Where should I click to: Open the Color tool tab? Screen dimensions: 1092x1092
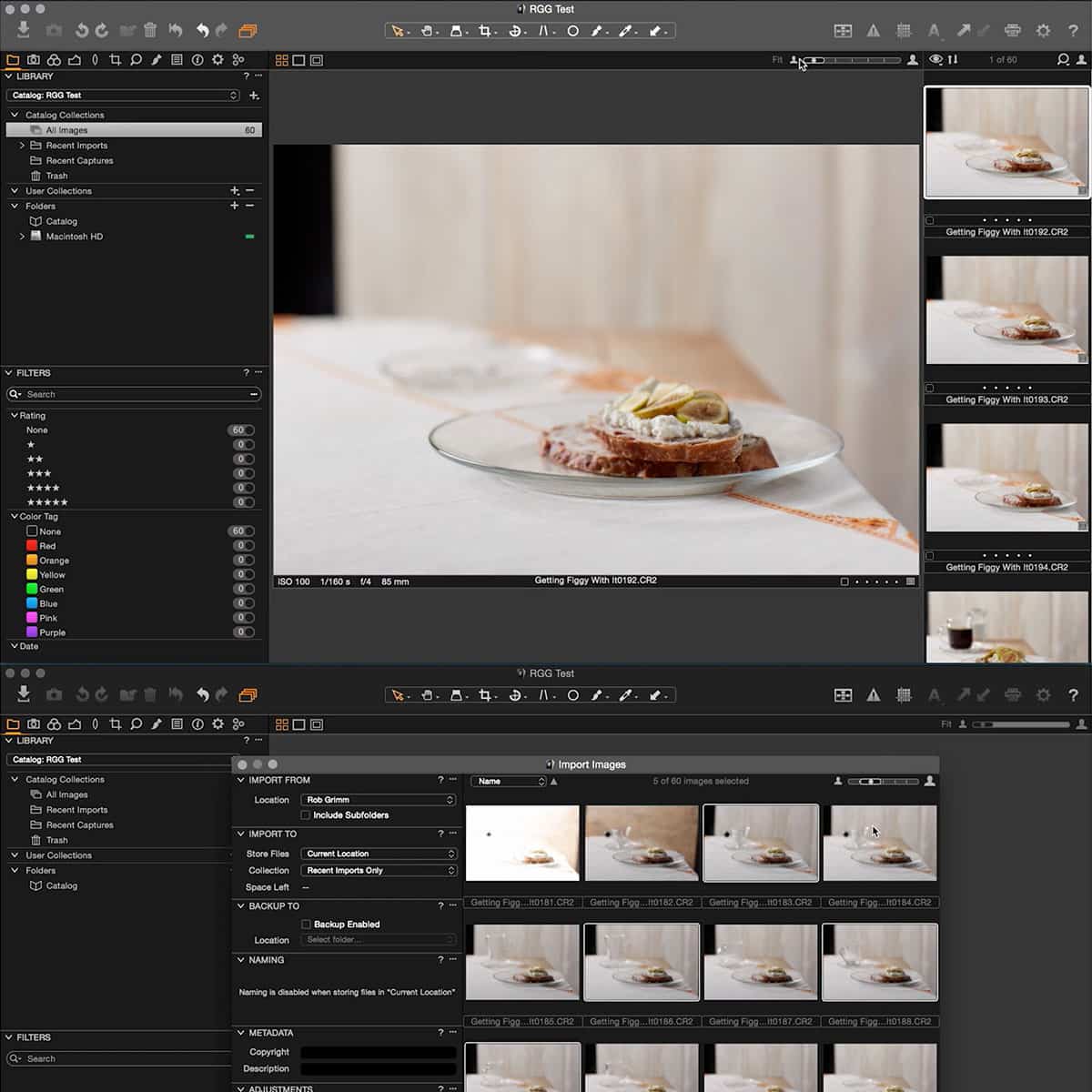pos(54,60)
